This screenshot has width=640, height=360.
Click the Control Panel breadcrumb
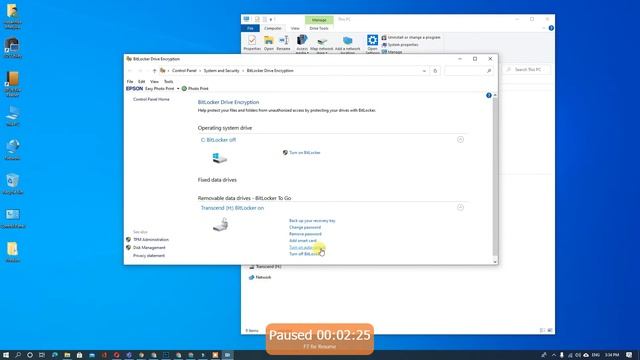click(x=184, y=71)
